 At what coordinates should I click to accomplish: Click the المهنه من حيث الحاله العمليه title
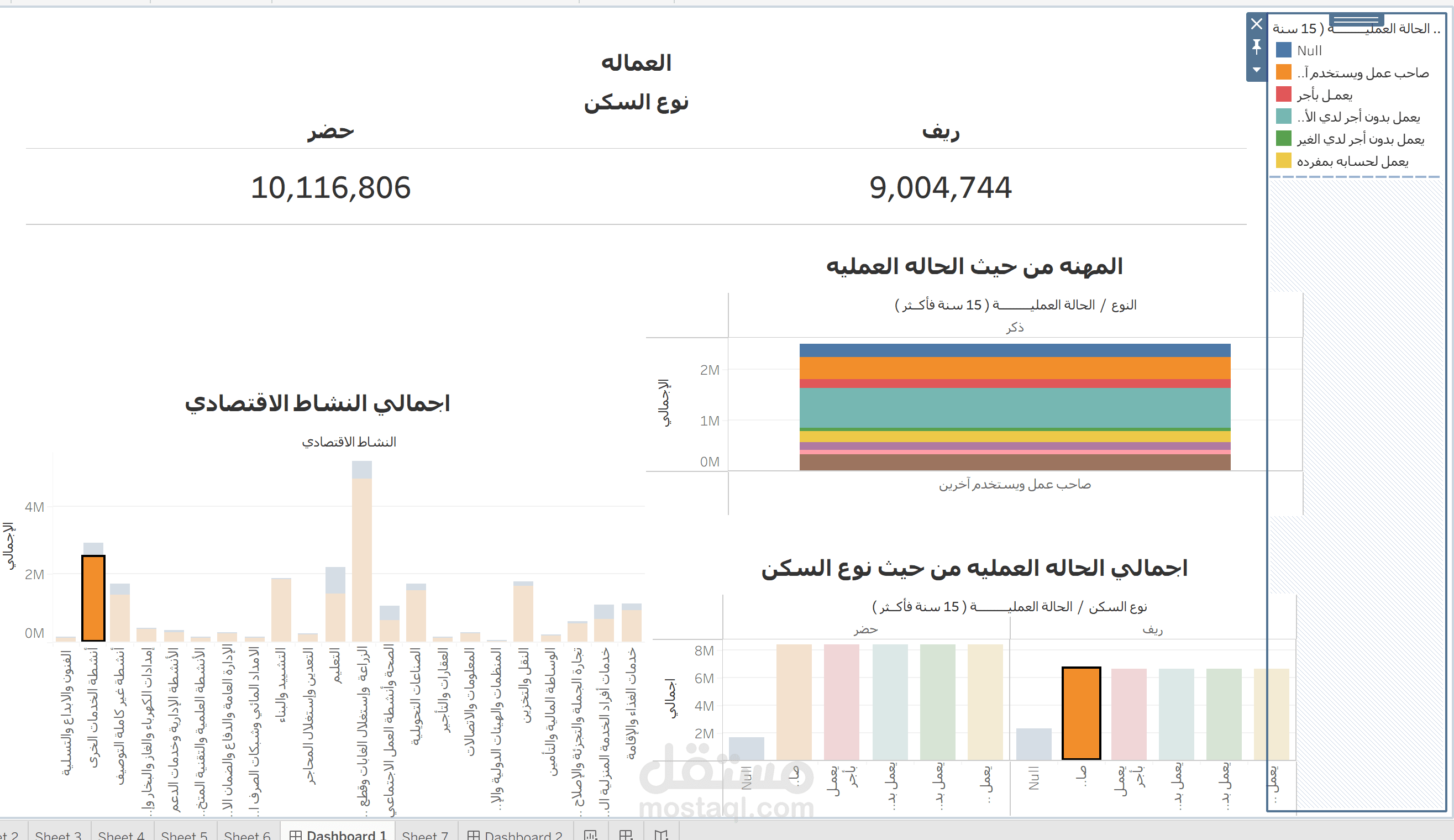tap(974, 266)
